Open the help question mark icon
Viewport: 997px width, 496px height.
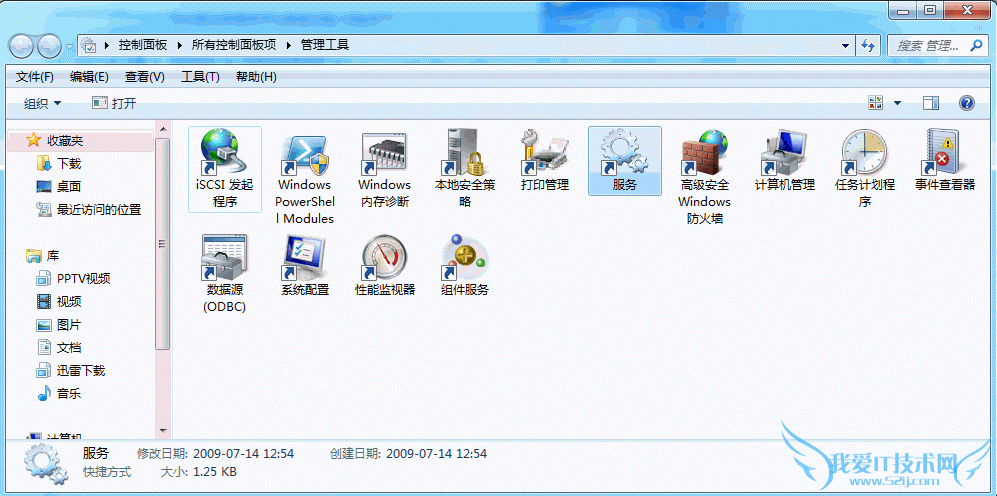966,103
